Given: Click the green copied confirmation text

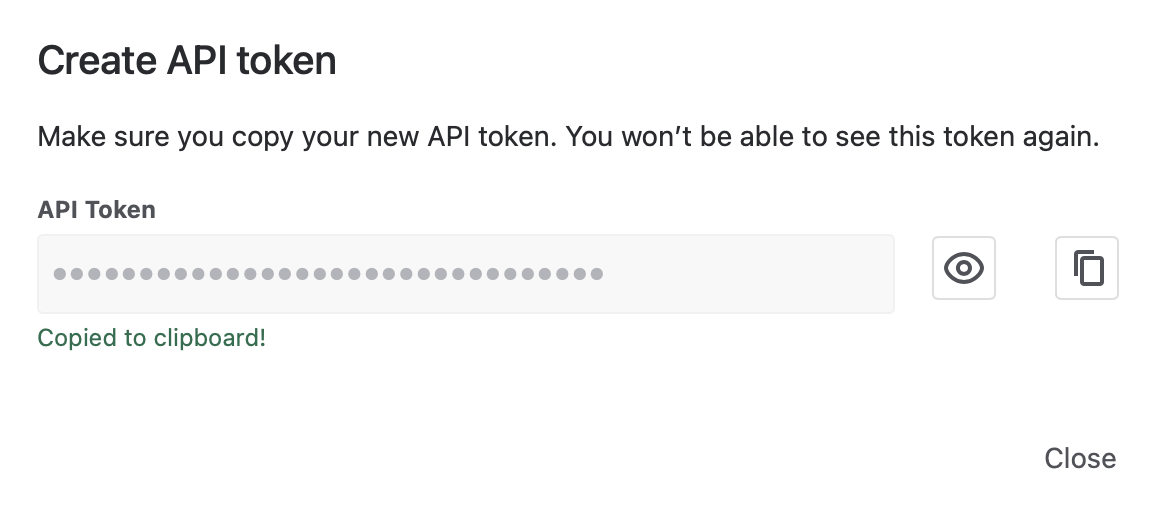Looking at the screenshot, I should click(x=152, y=338).
